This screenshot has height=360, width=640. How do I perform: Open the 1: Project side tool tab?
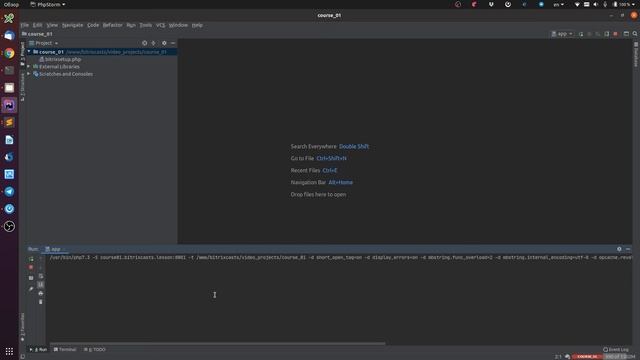click(x=22, y=53)
